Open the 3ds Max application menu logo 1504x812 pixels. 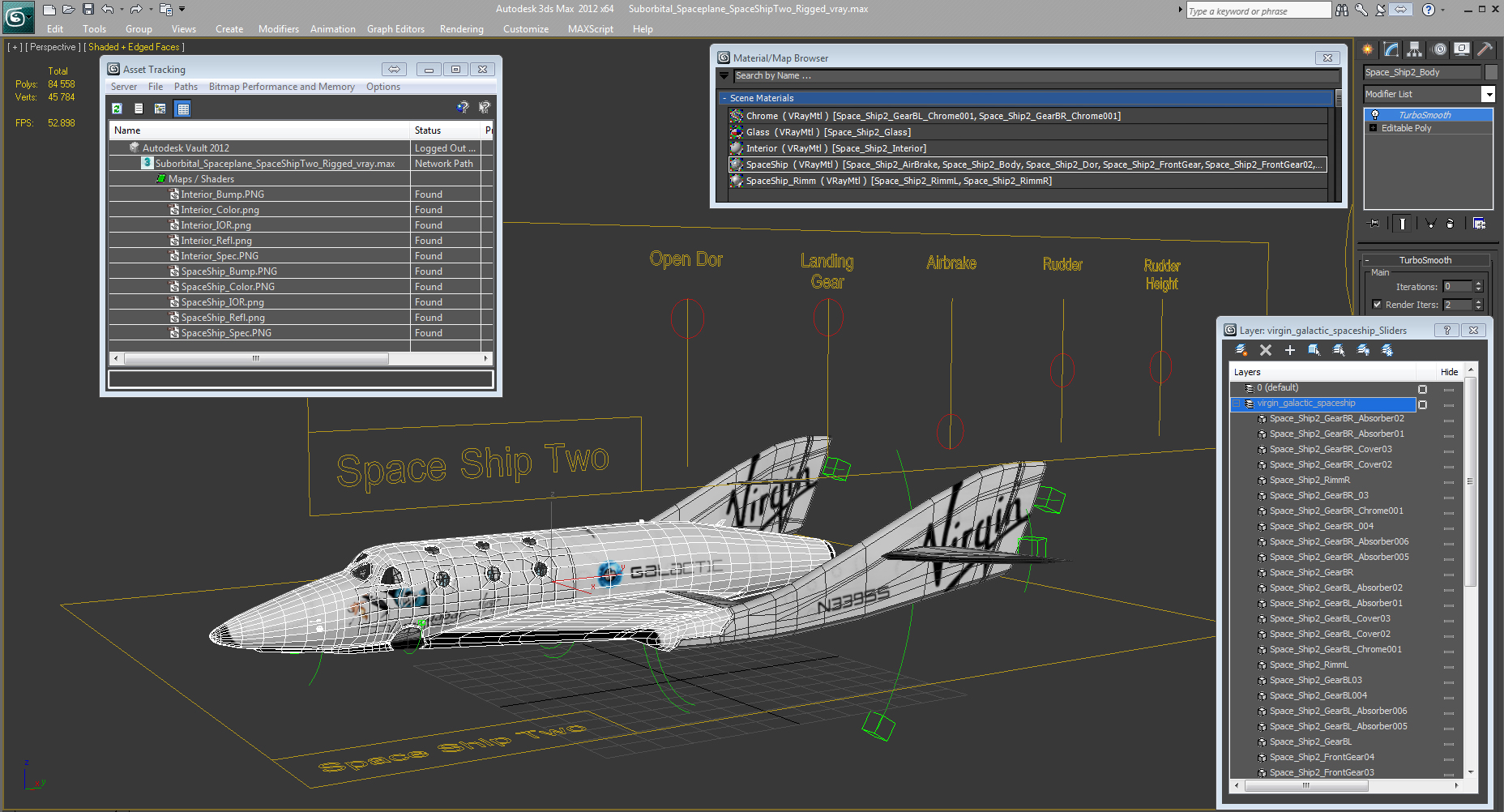18,17
